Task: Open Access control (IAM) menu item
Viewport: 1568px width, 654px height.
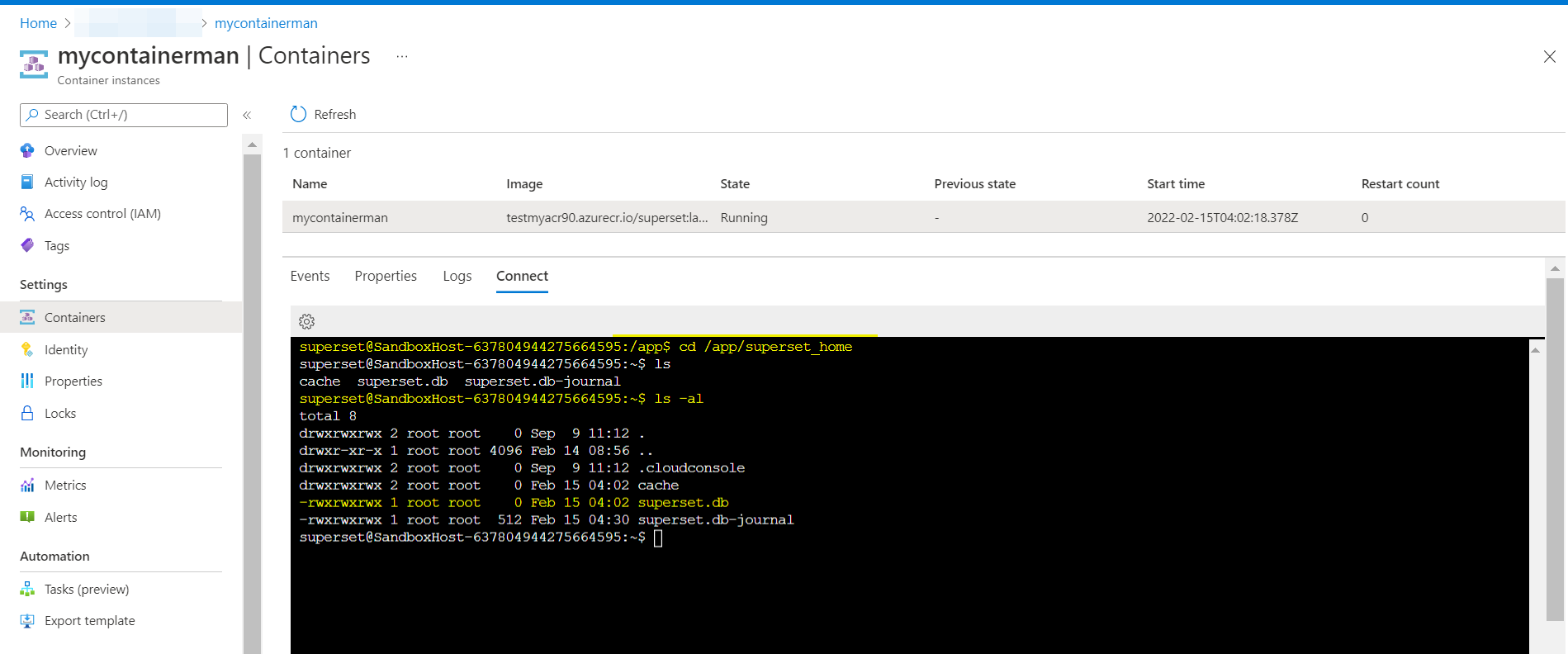Action: pos(102,214)
